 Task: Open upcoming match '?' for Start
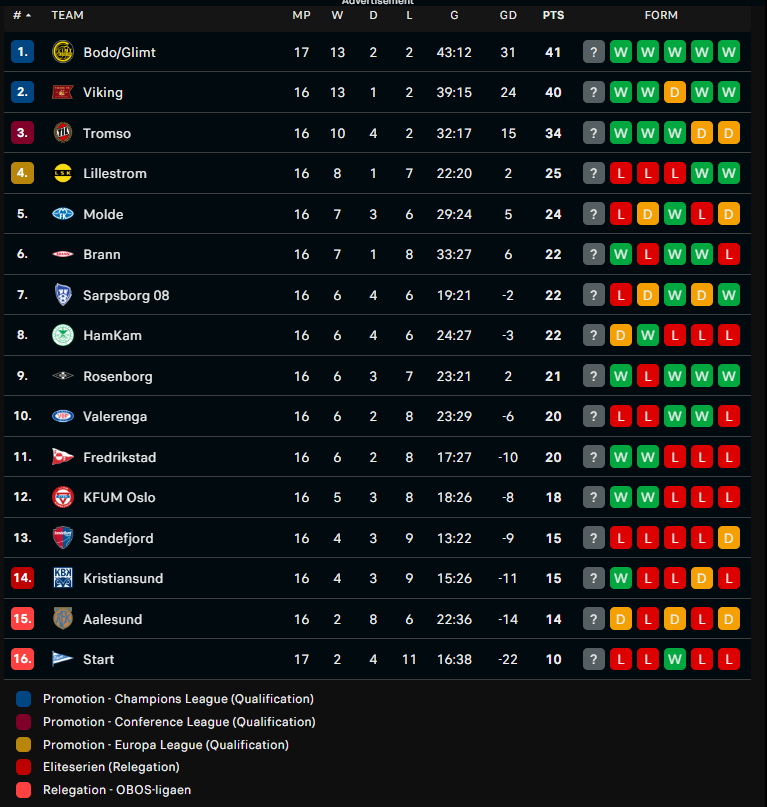pyautogui.click(x=594, y=659)
